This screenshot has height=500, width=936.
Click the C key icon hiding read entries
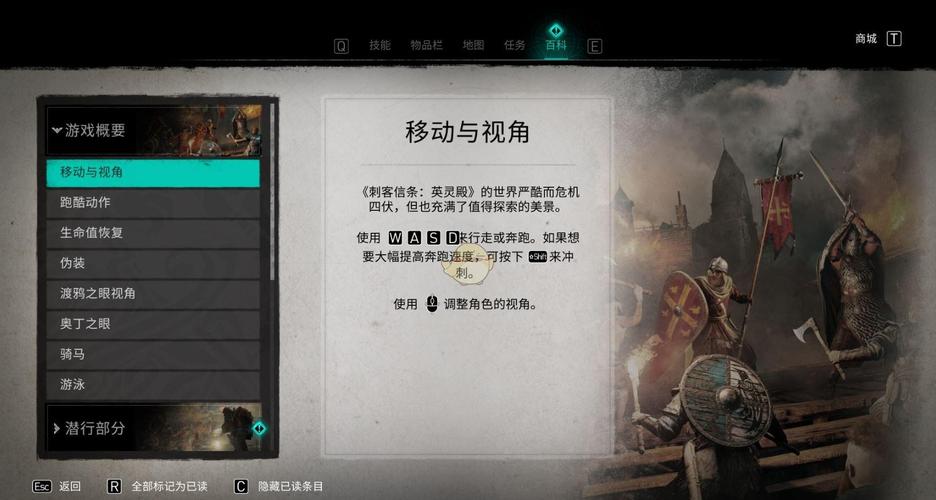(241, 486)
